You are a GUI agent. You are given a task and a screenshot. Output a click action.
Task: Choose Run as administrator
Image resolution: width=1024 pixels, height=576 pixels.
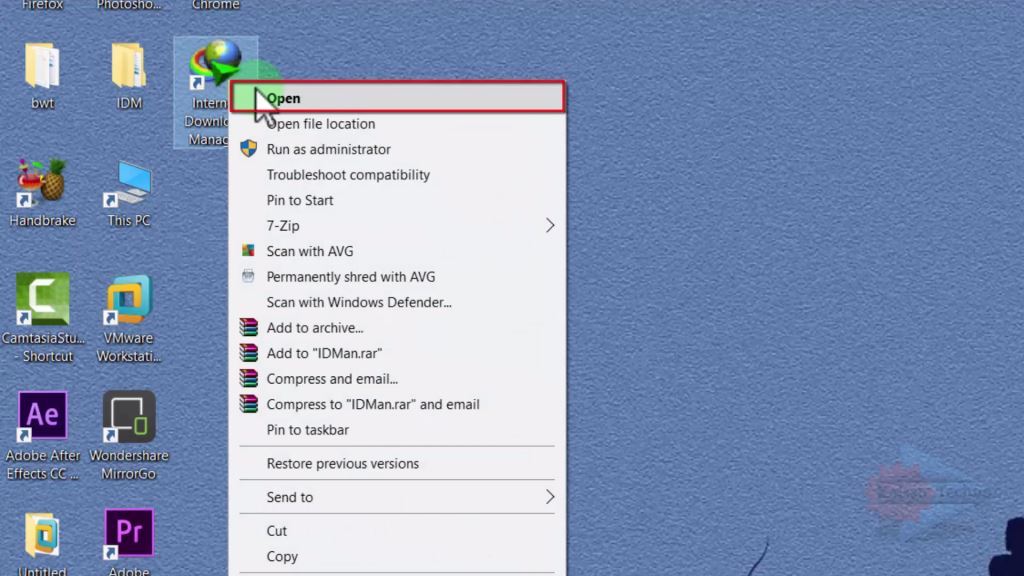[398, 149]
